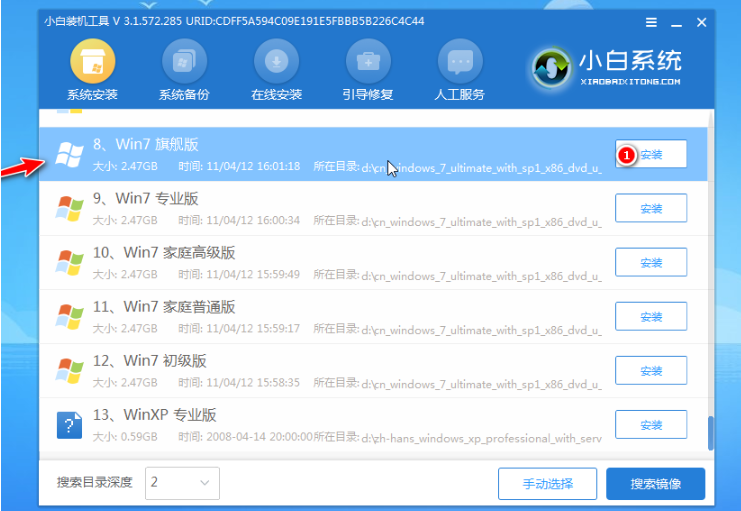This screenshot has width=741, height=511.
Task: Install Win7 专业版 with 安装 button
Action: pyautogui.click(x=651, y=208)
